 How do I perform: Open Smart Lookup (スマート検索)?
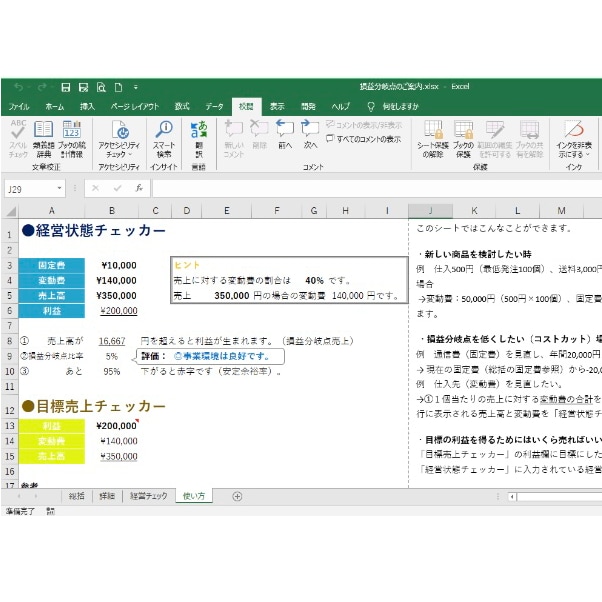pos(164,139)
